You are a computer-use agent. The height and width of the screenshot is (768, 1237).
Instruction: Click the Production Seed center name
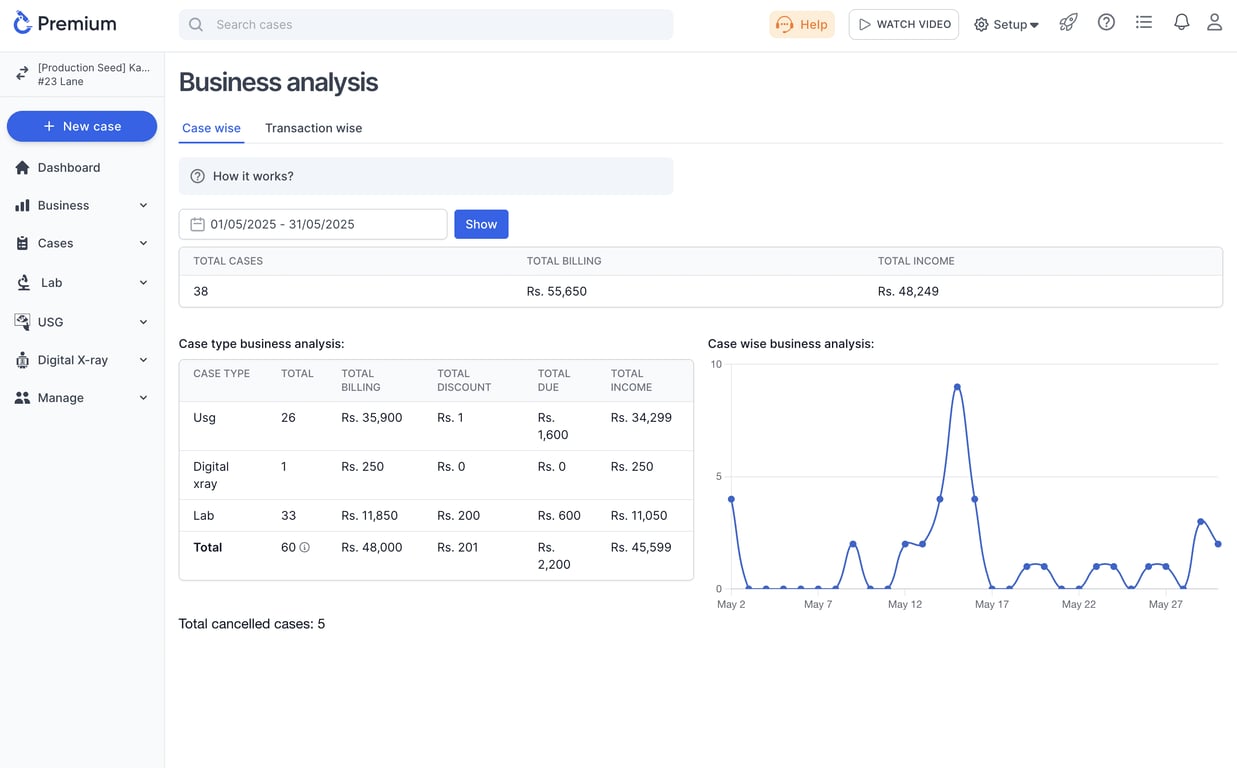tap(94, 74)
